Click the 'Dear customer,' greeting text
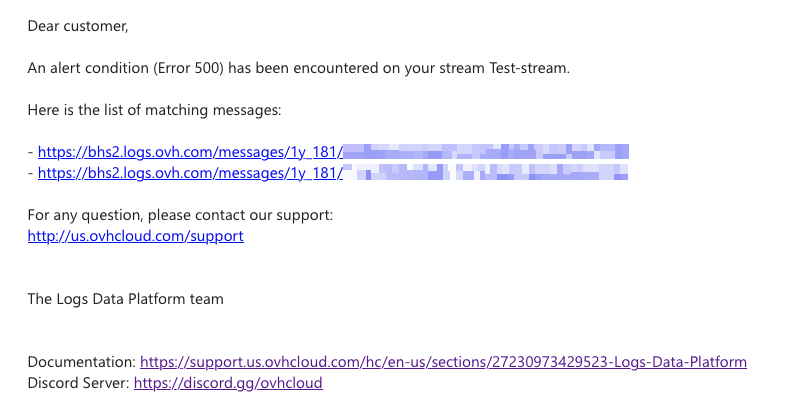Screen dimensions: 793x406 point(78,26)
